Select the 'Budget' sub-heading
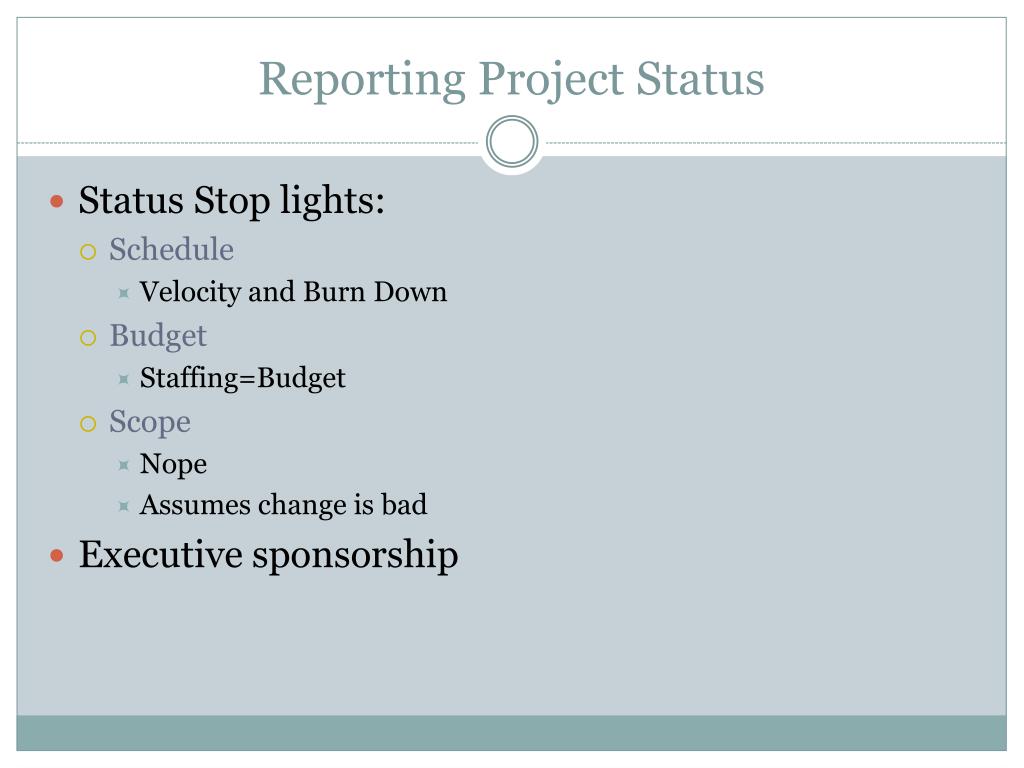1024x768 pixels. tap(158, 336)
